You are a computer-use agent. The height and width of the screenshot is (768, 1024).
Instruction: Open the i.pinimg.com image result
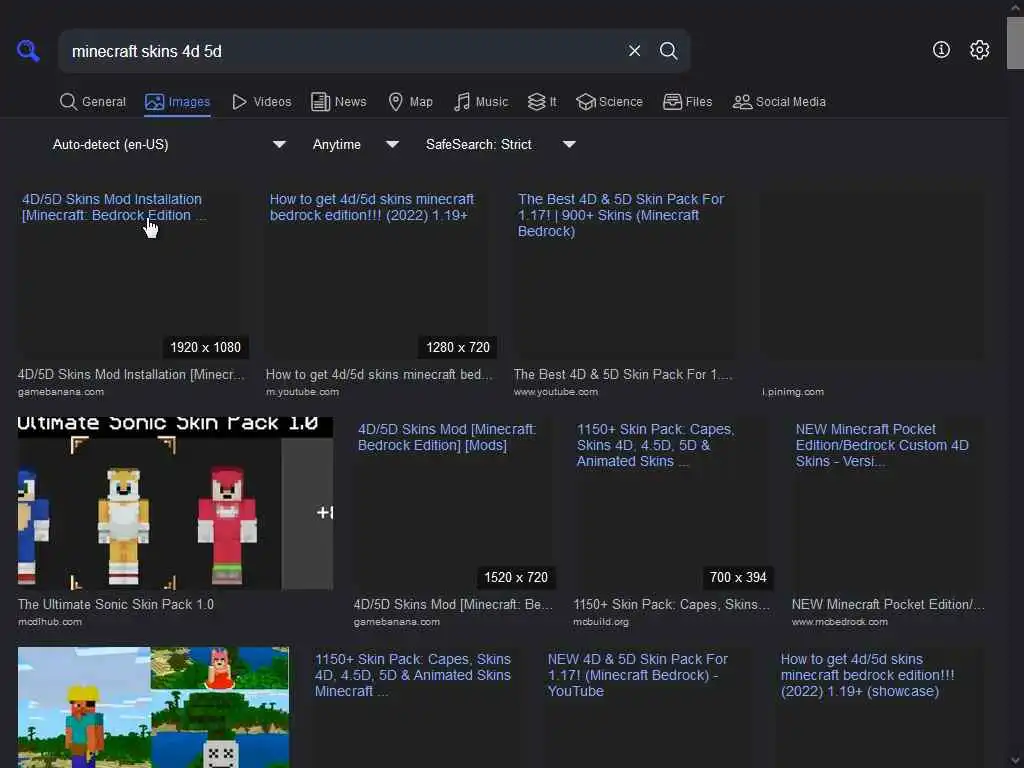(872, 274)
